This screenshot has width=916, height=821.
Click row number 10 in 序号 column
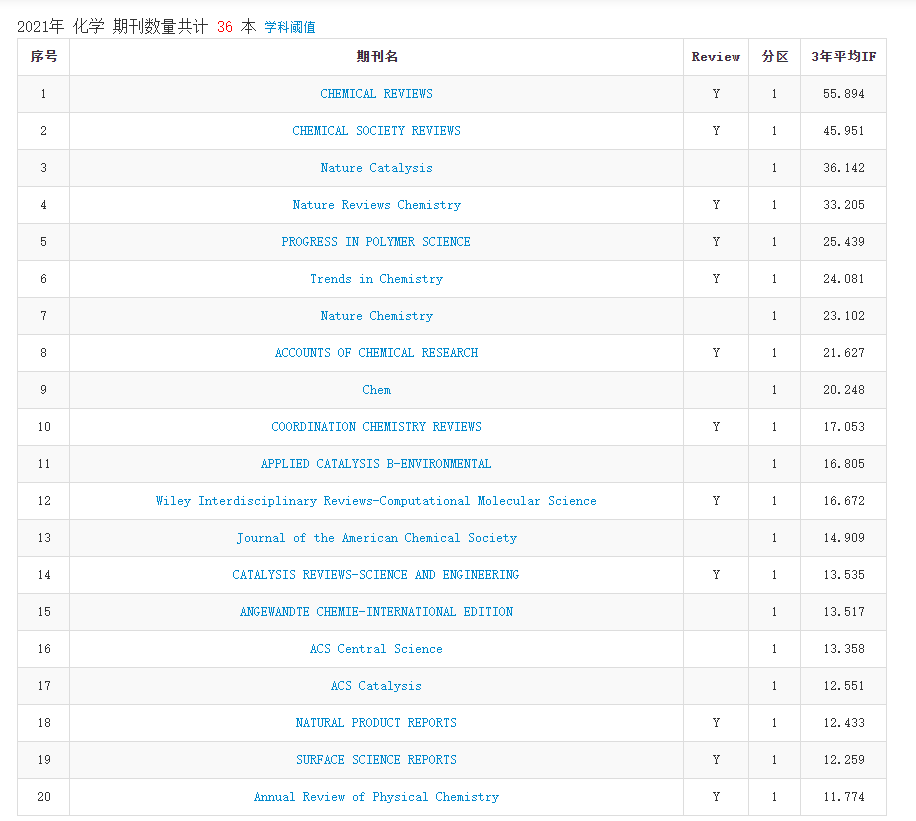click(x=44, y=427)
